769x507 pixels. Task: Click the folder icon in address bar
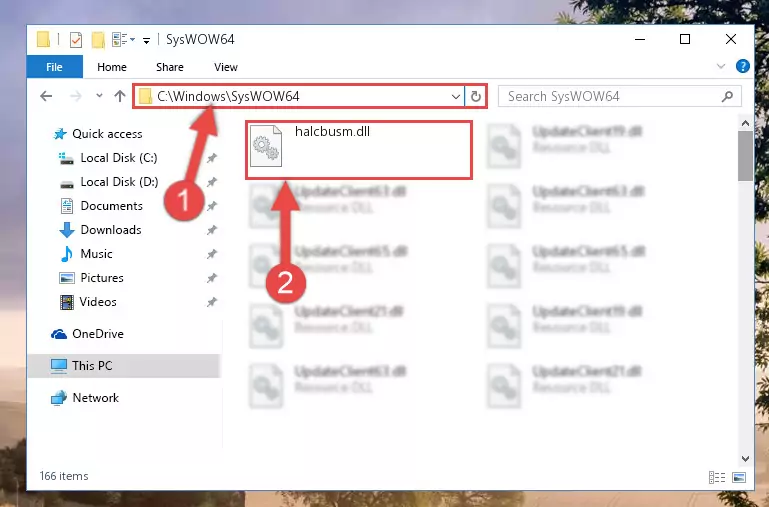pos(145,96)
